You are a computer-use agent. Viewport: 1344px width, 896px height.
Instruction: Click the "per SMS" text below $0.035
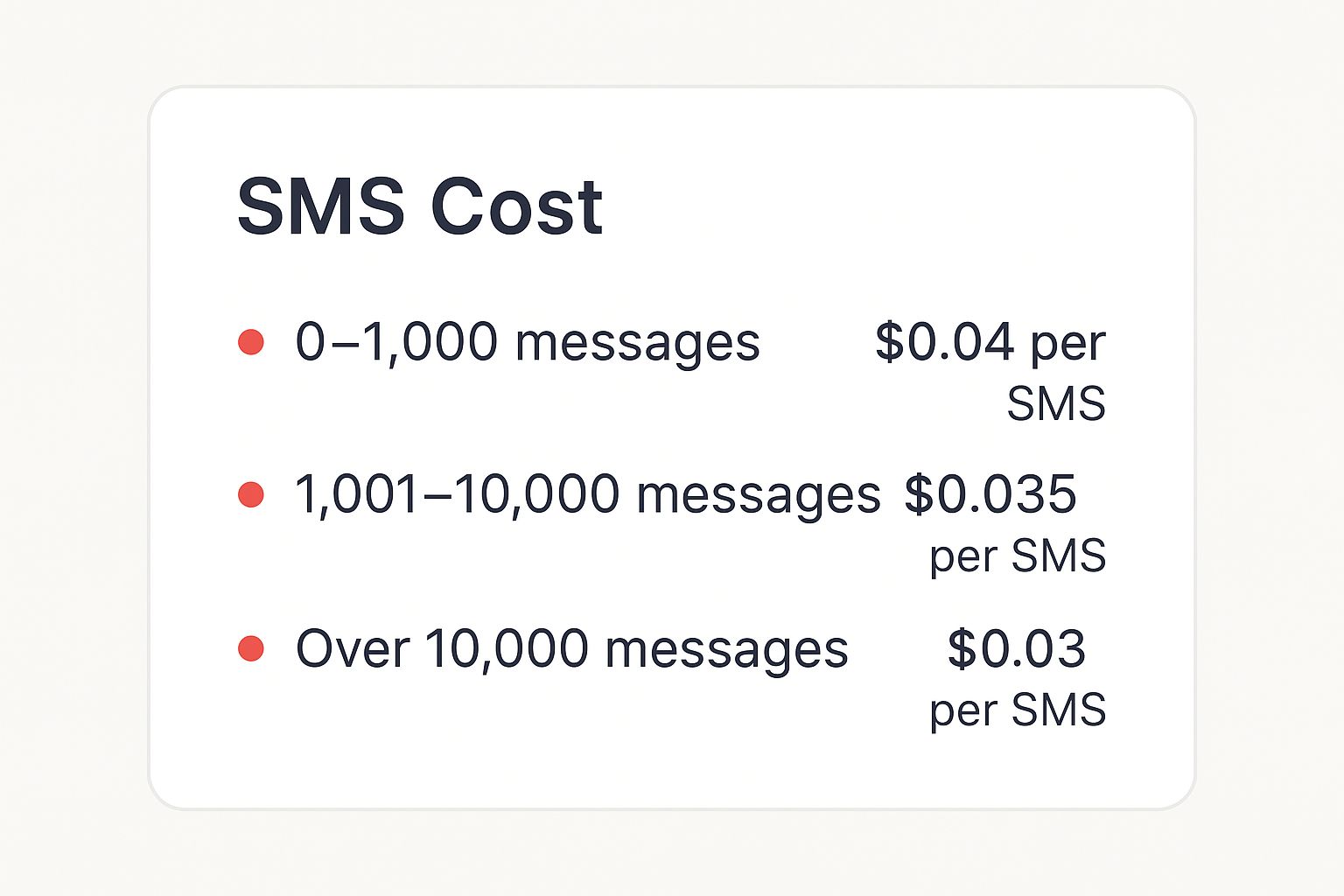tap(1018, 556)
